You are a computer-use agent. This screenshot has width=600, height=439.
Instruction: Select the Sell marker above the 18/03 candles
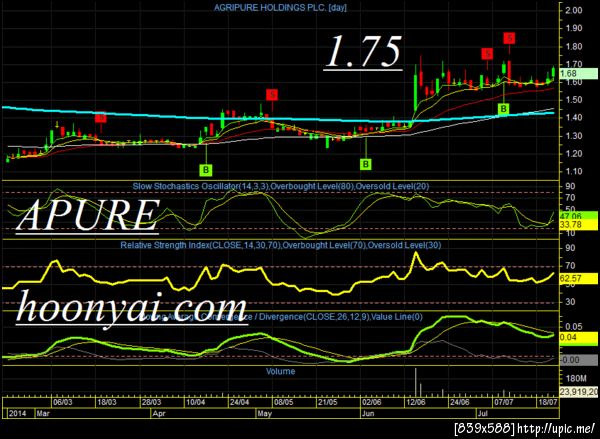click(x=101, y=118)
